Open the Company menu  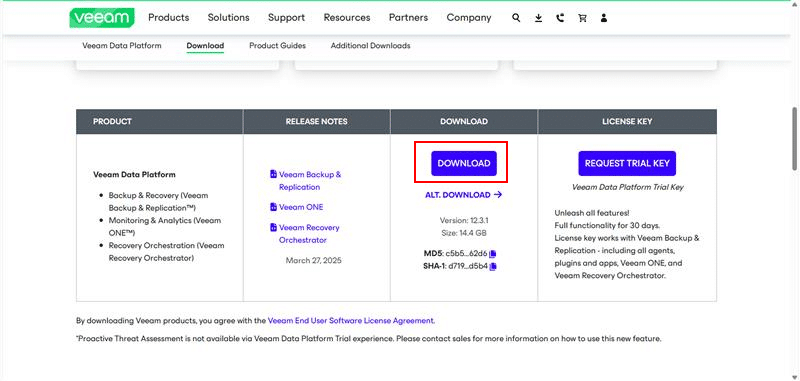(469, 18)
